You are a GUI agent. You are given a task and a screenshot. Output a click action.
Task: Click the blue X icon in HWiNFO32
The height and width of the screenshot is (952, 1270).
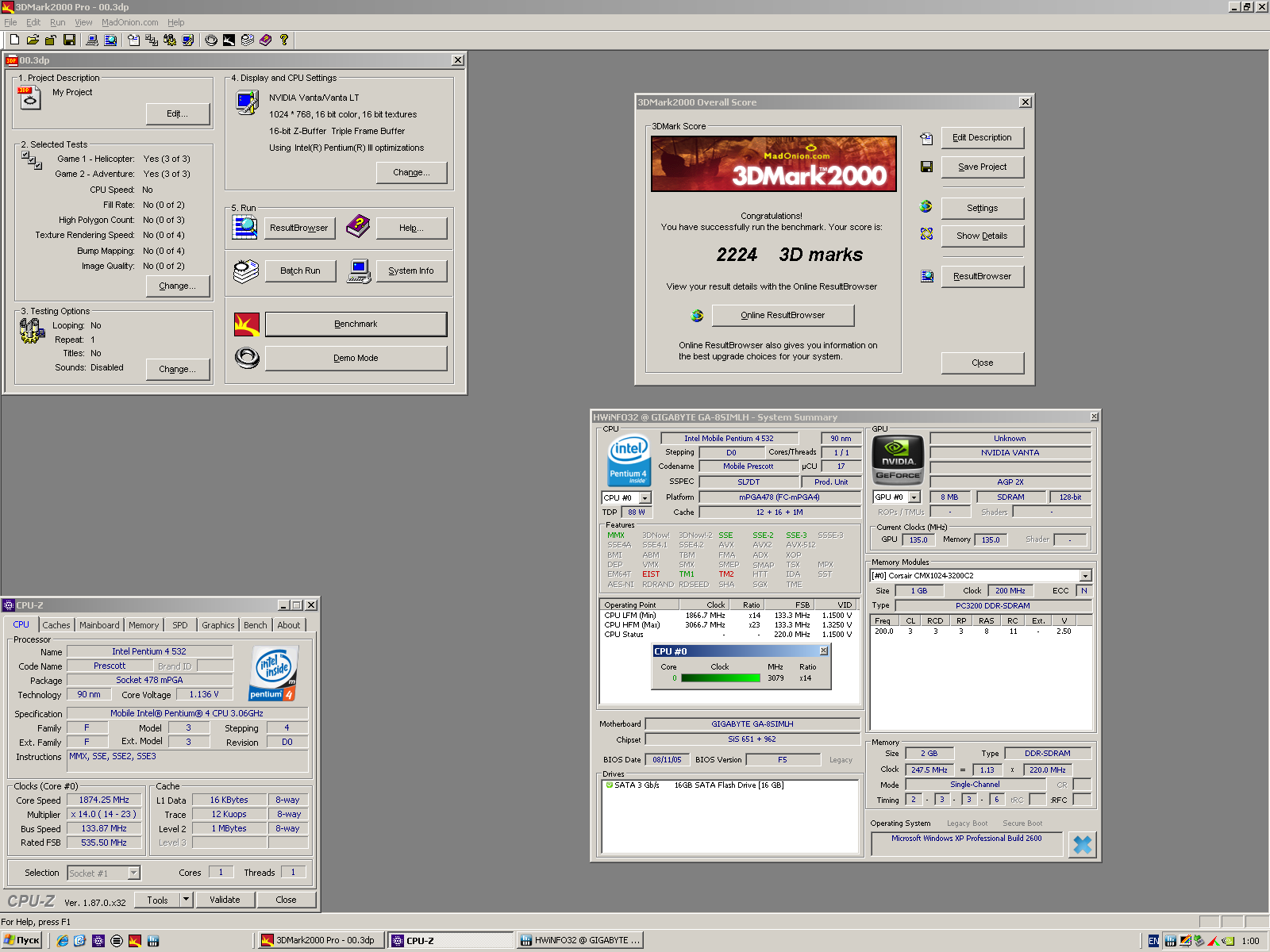[1082, 844]
